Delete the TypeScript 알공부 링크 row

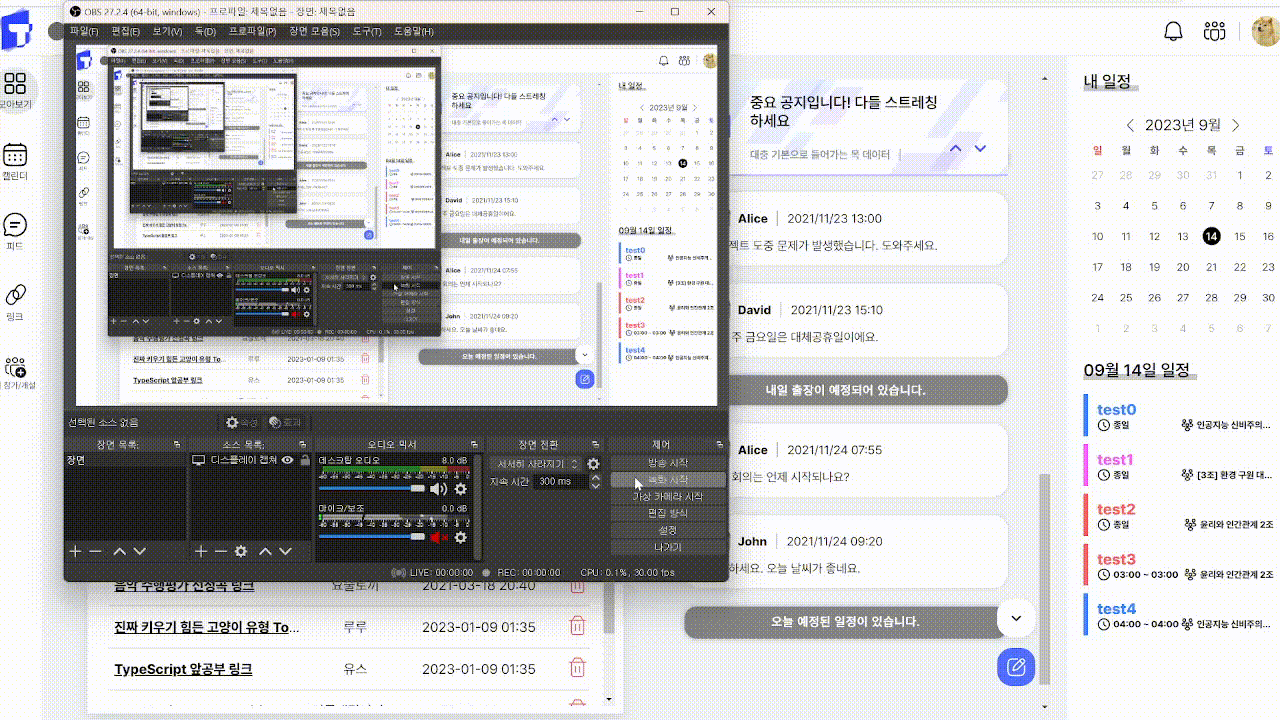point(577,668)
